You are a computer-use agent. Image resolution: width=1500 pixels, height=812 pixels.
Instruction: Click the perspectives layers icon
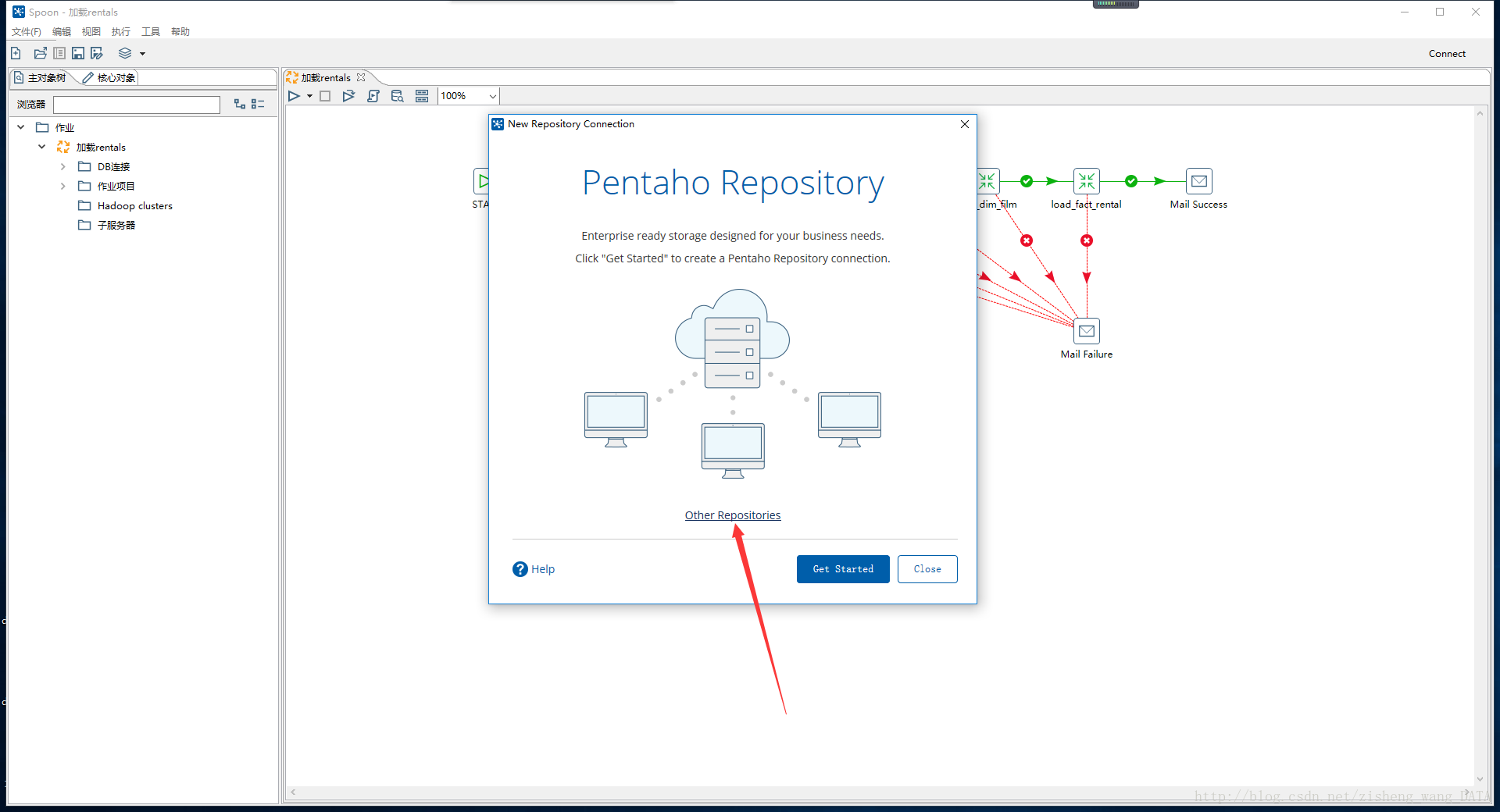pyautogui.click(x=125, y=53)
